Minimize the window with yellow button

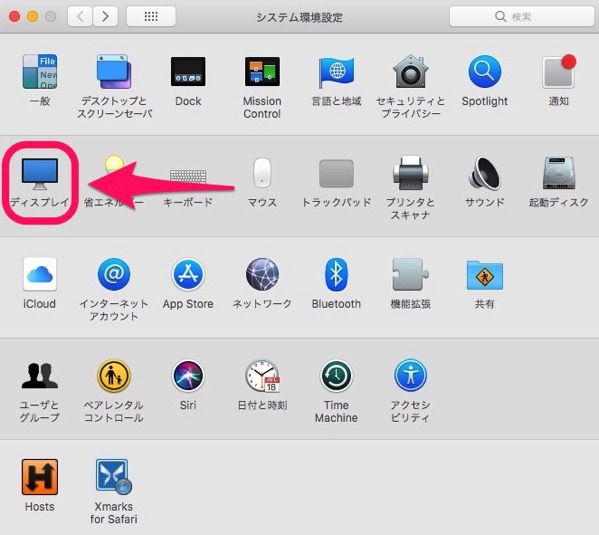click(x=32, y=16)
